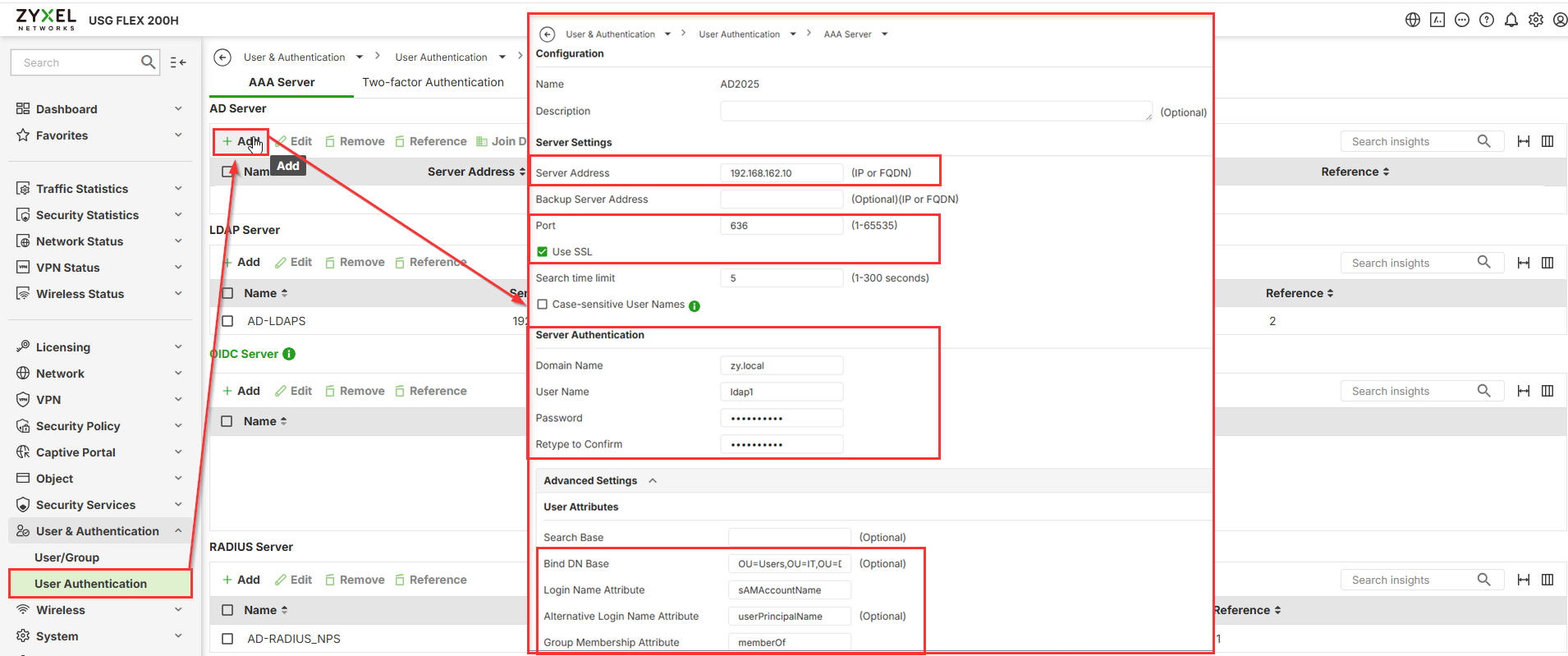
Task: Expand the Favorites chevron in sidebar
Action: pos(178,135)
